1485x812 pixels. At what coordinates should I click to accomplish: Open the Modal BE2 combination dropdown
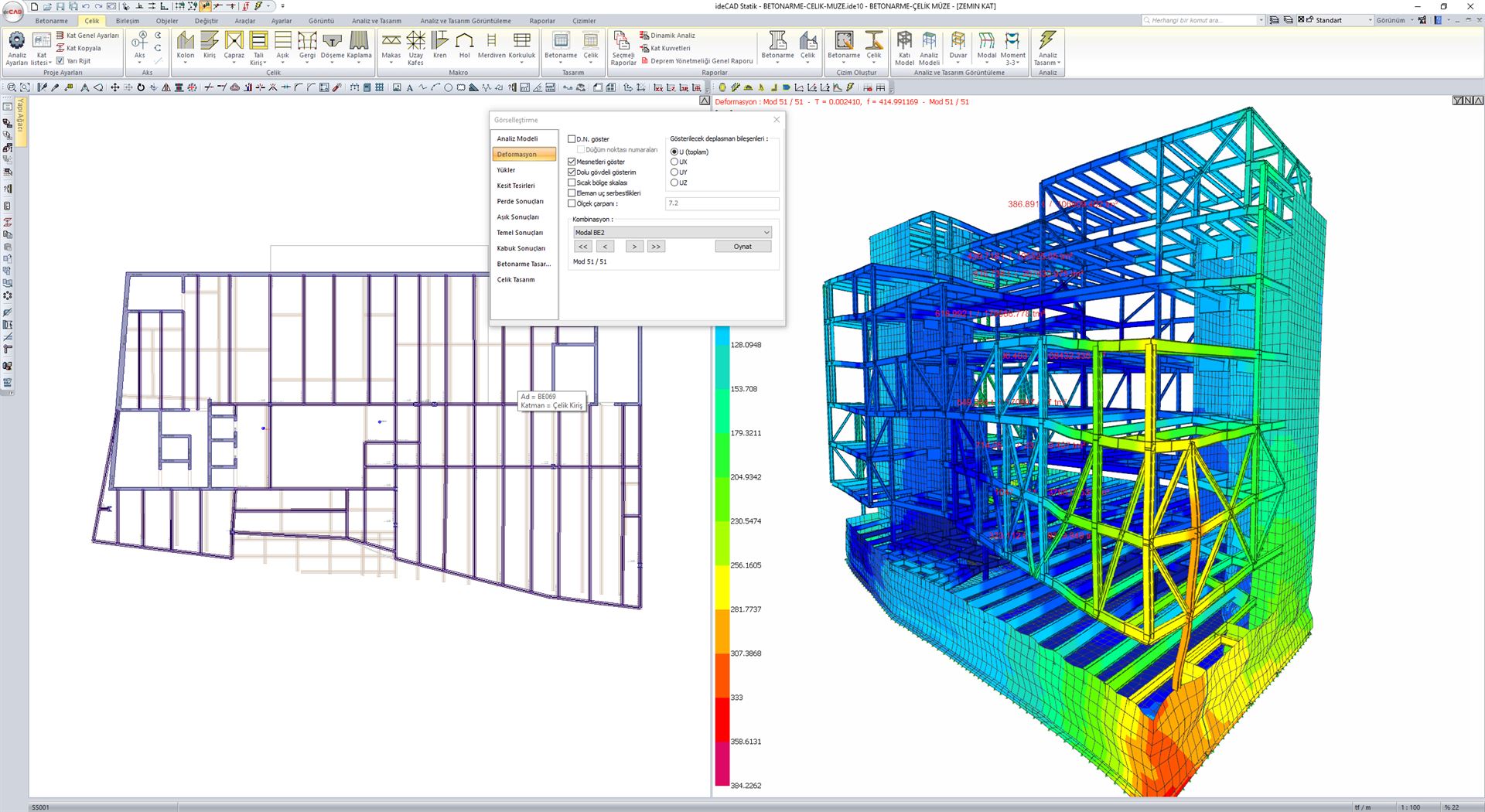point(764,232)
